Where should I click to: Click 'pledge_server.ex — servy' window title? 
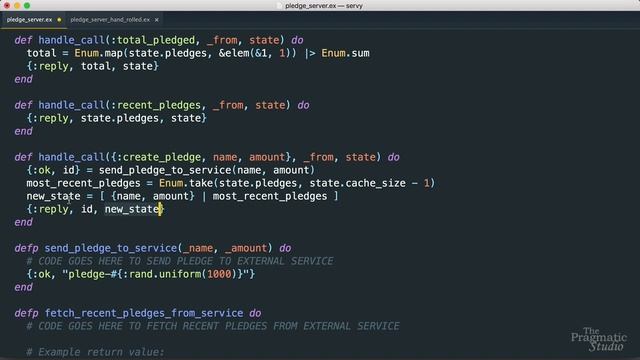point(324,6)
